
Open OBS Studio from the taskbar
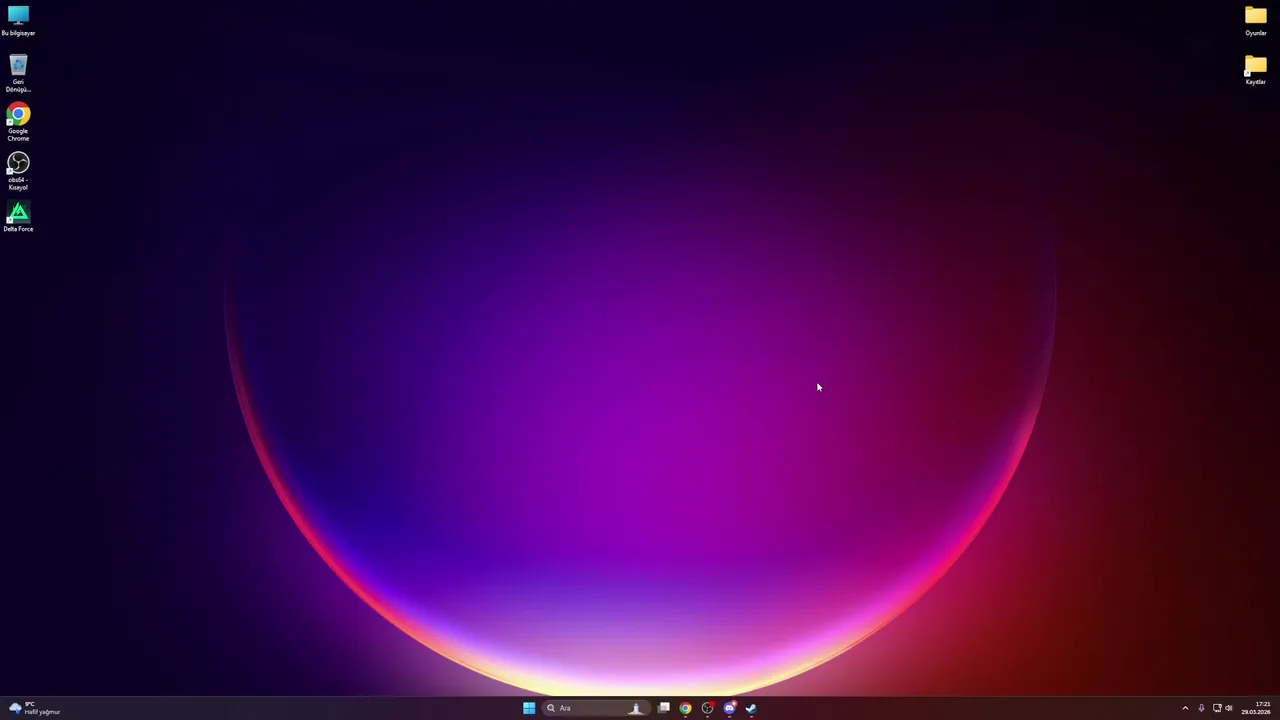pyautogui.click(x=708, y=708)
